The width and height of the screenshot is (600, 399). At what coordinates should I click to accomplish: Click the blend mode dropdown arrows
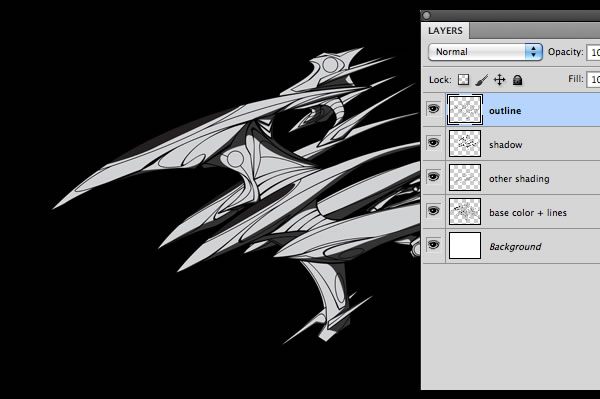(x=533, y=52)
